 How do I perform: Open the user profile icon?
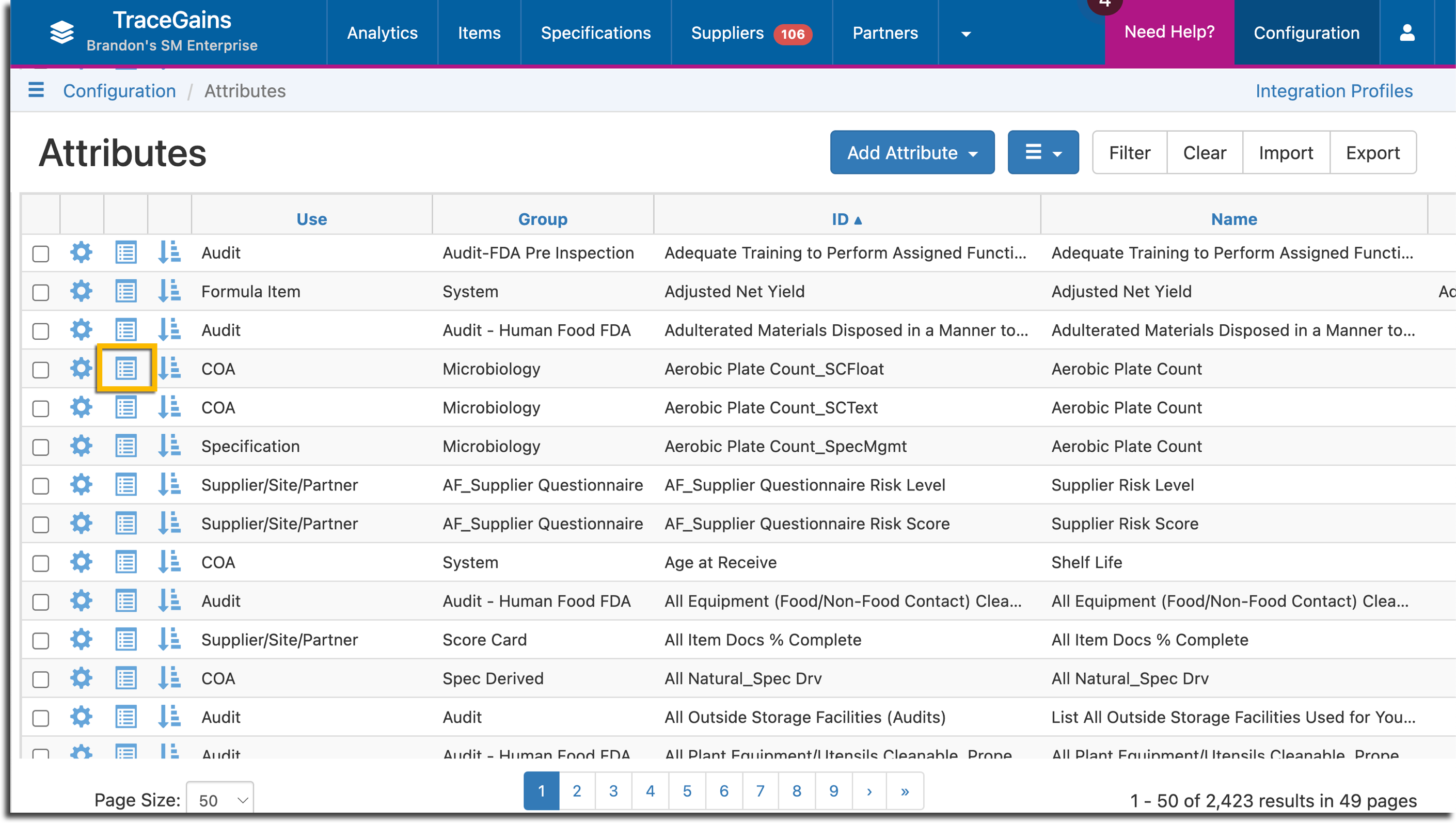1407,33
